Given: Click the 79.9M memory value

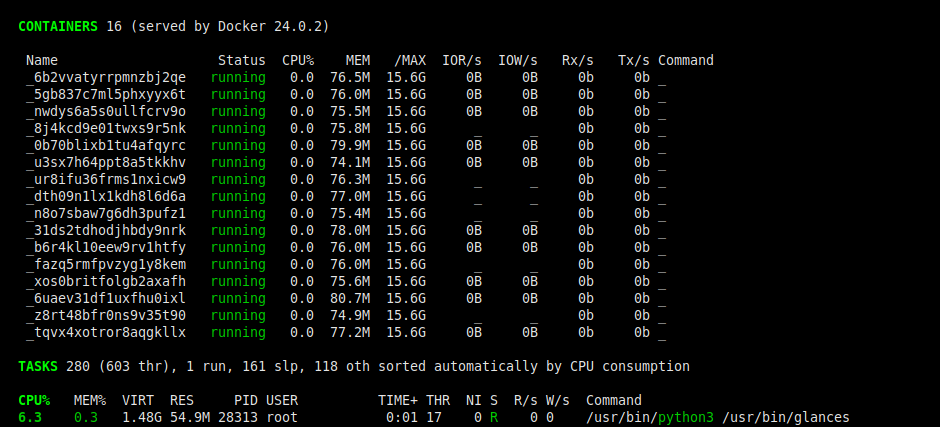Looking at the screenshot, I should click(350, 146).
